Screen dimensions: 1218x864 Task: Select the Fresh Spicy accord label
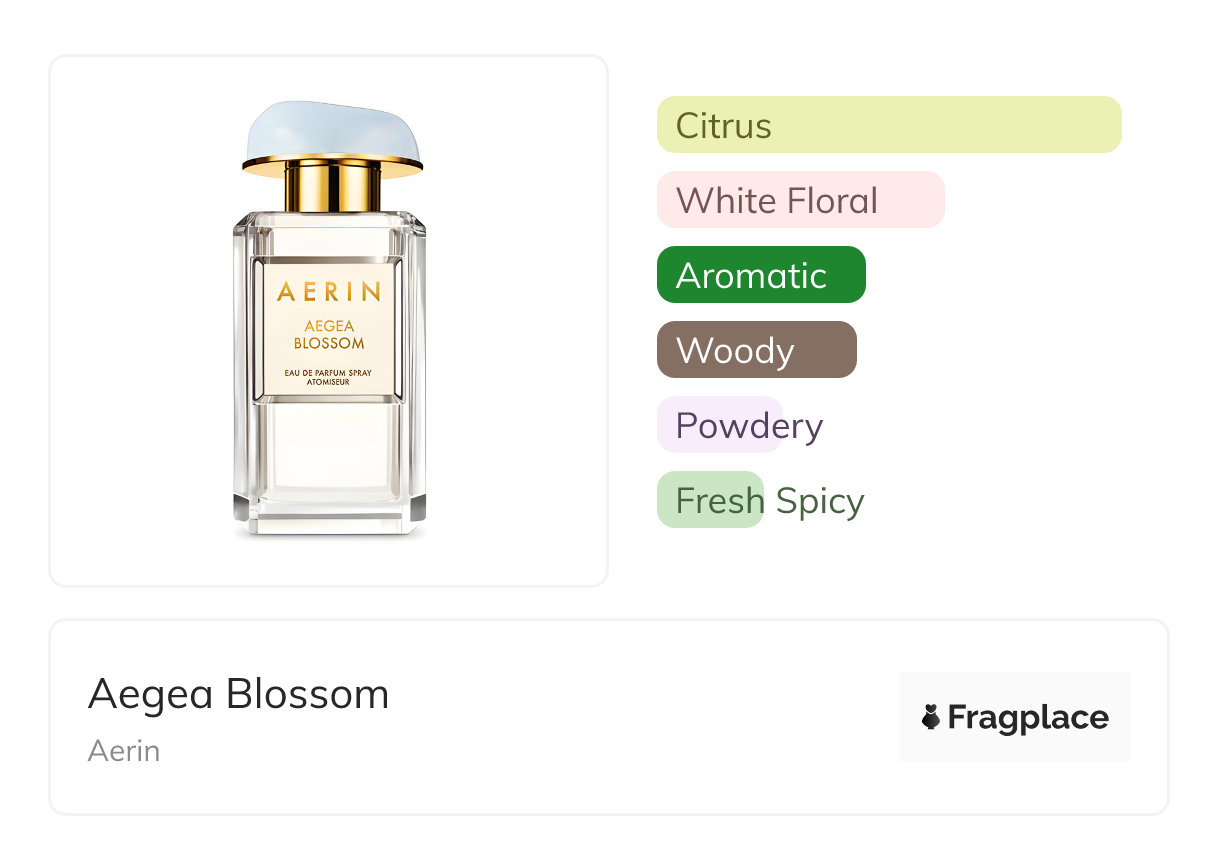tap(769, 501)
